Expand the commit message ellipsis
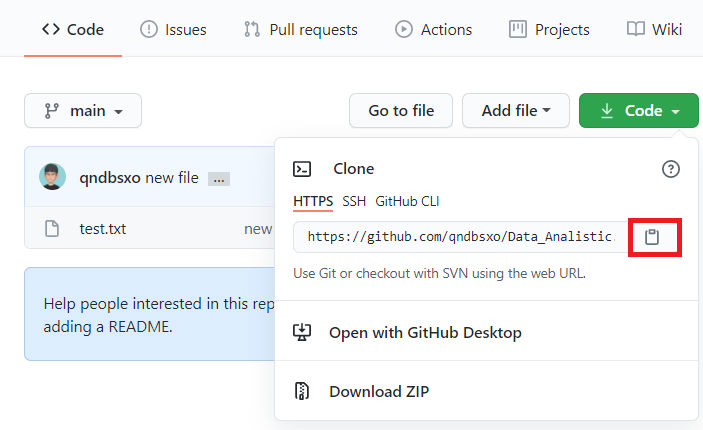This screenshot has height=430, width=703. (219, 179)
